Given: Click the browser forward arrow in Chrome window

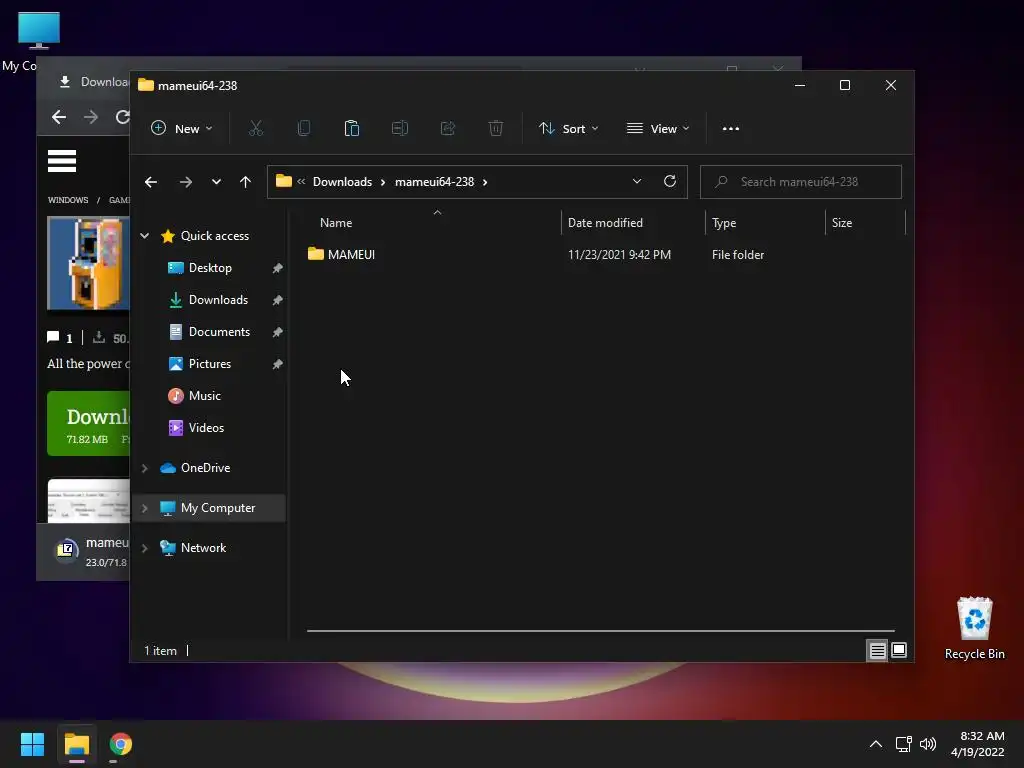Looking at the screenshot, I should (91, 117).
